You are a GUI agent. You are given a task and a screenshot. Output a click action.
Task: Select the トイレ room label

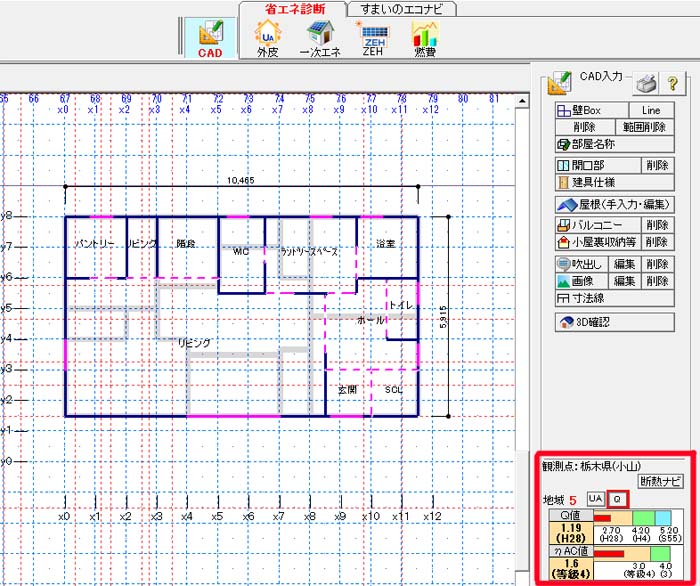401,305
